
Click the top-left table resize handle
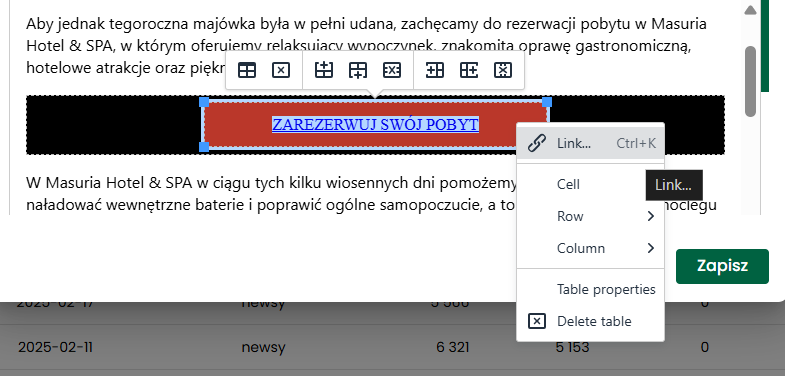204,102
